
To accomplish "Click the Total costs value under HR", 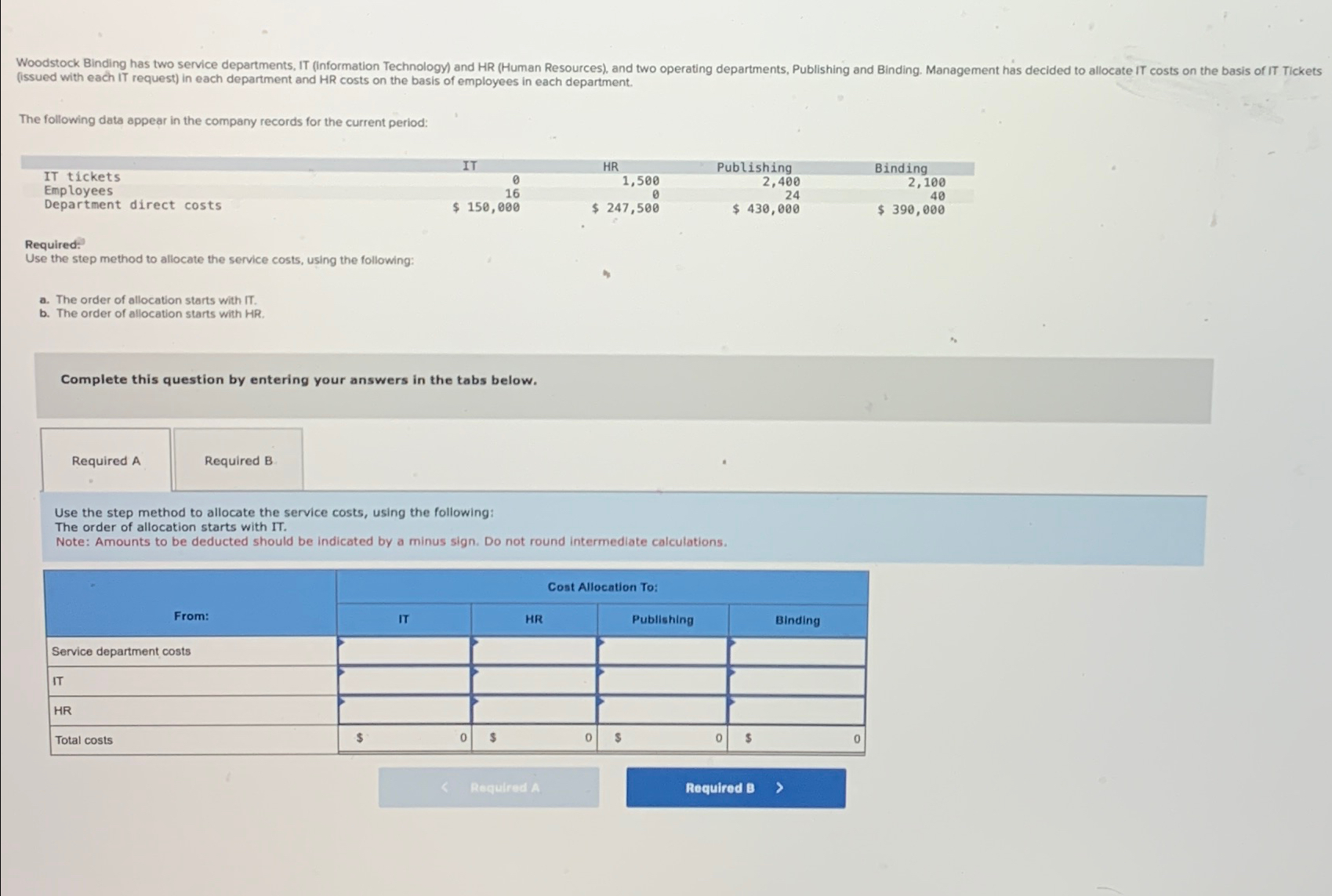I will pos(534,738).
